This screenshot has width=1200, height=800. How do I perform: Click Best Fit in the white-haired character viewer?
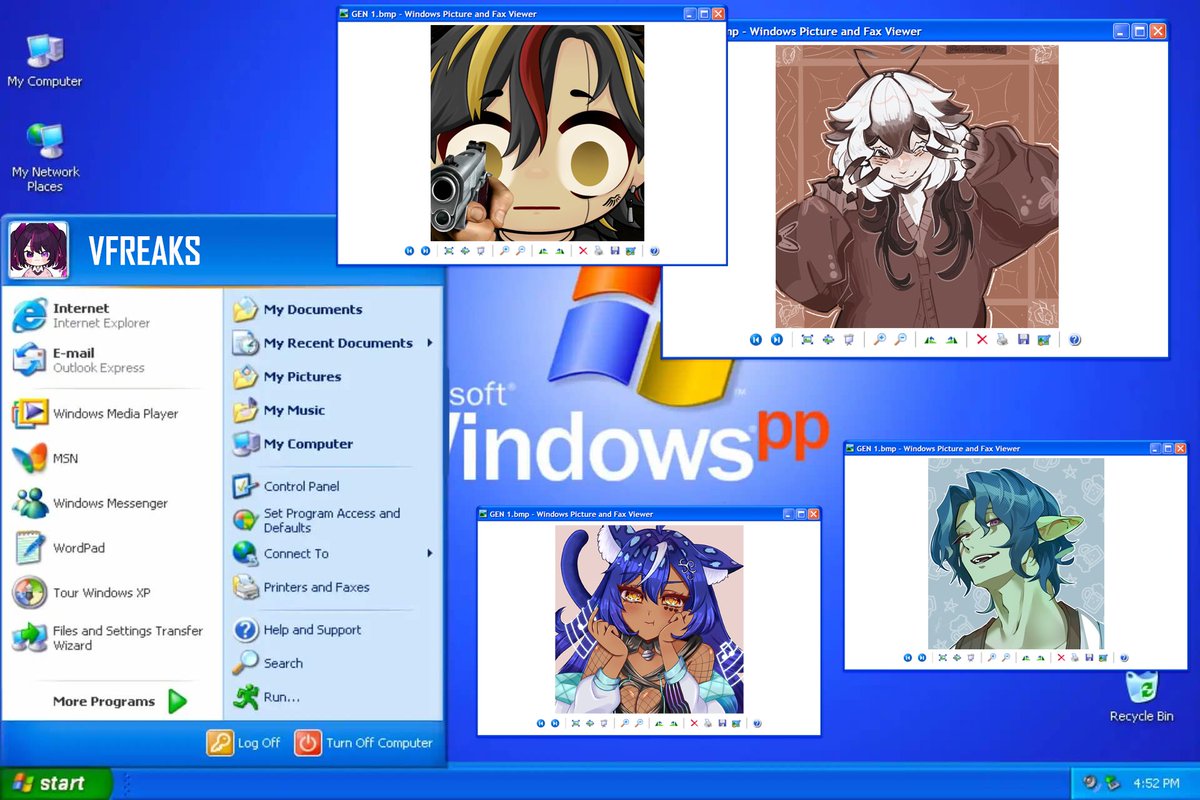[807, 340]
